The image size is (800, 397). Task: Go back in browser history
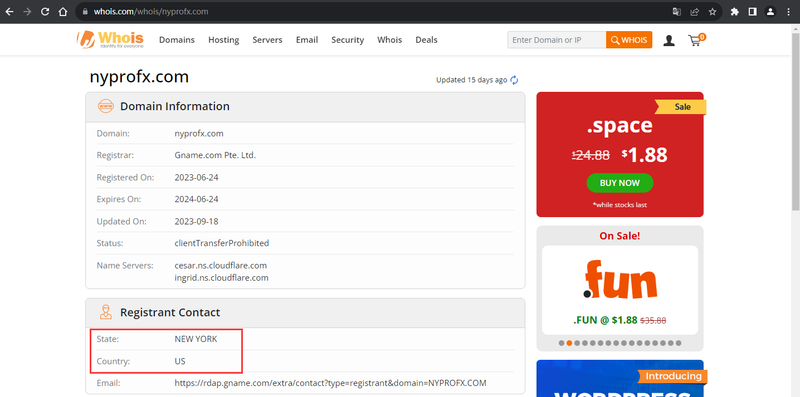pyautogui.click(x=9, y=11)
